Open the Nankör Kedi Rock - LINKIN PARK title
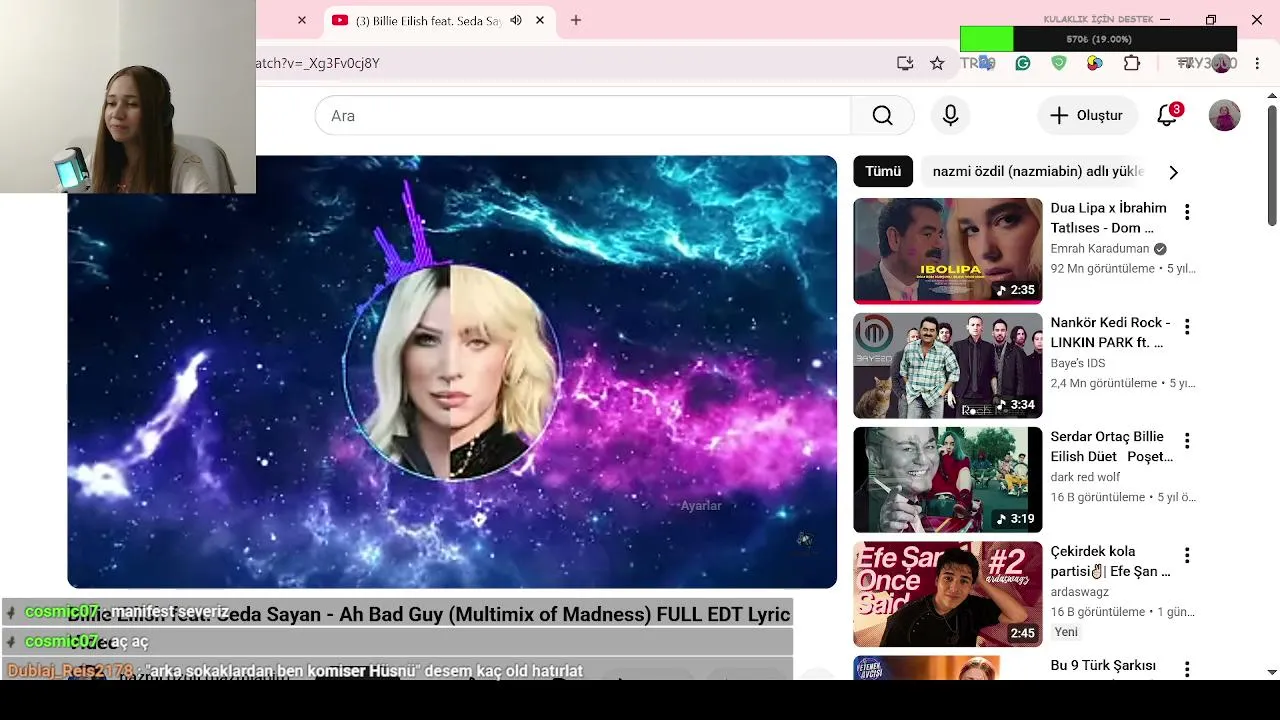 pos(1110,332)
